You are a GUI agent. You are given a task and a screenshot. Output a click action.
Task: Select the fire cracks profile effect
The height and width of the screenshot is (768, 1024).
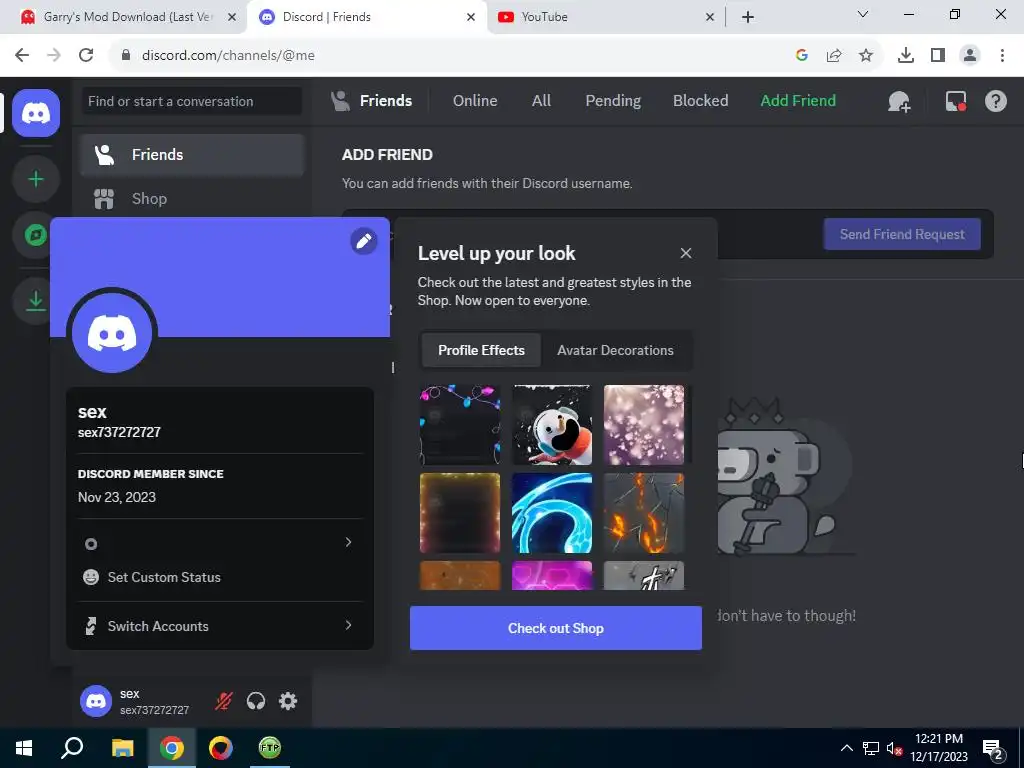point(644,513)
